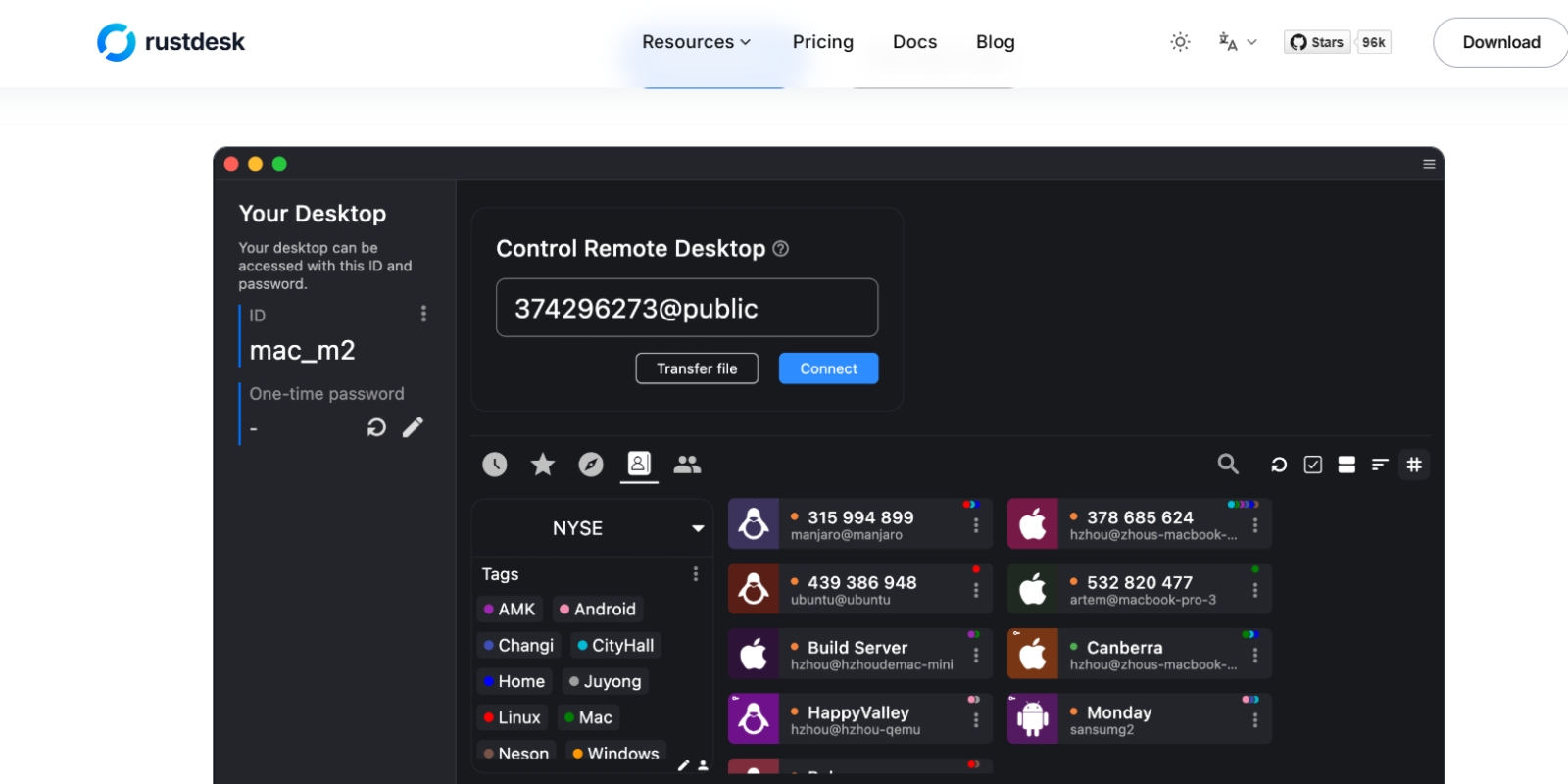The height and width of the screenshot is (784, 1568).
Task: Toggle the Juyong tag
Action: 606,682
